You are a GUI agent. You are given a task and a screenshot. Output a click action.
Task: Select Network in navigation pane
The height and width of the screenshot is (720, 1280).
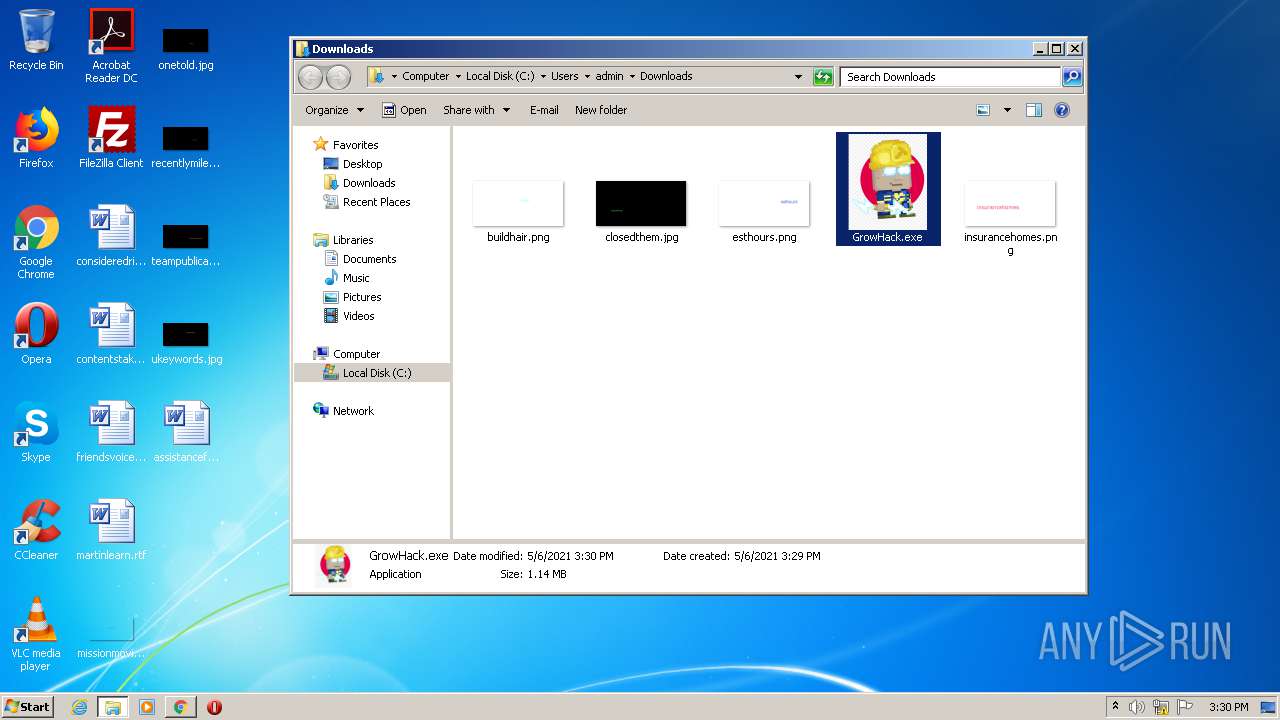tap(343, 411)
